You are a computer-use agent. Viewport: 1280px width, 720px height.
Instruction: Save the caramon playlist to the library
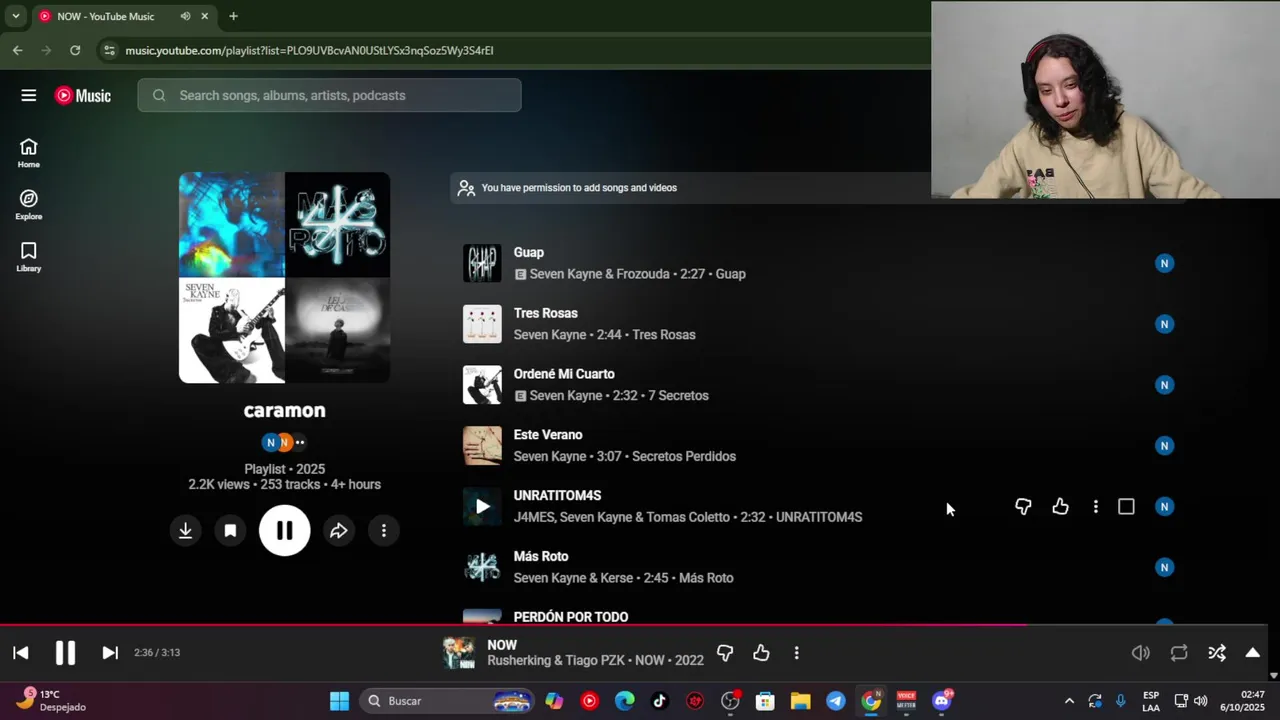(x=230, y=531)
